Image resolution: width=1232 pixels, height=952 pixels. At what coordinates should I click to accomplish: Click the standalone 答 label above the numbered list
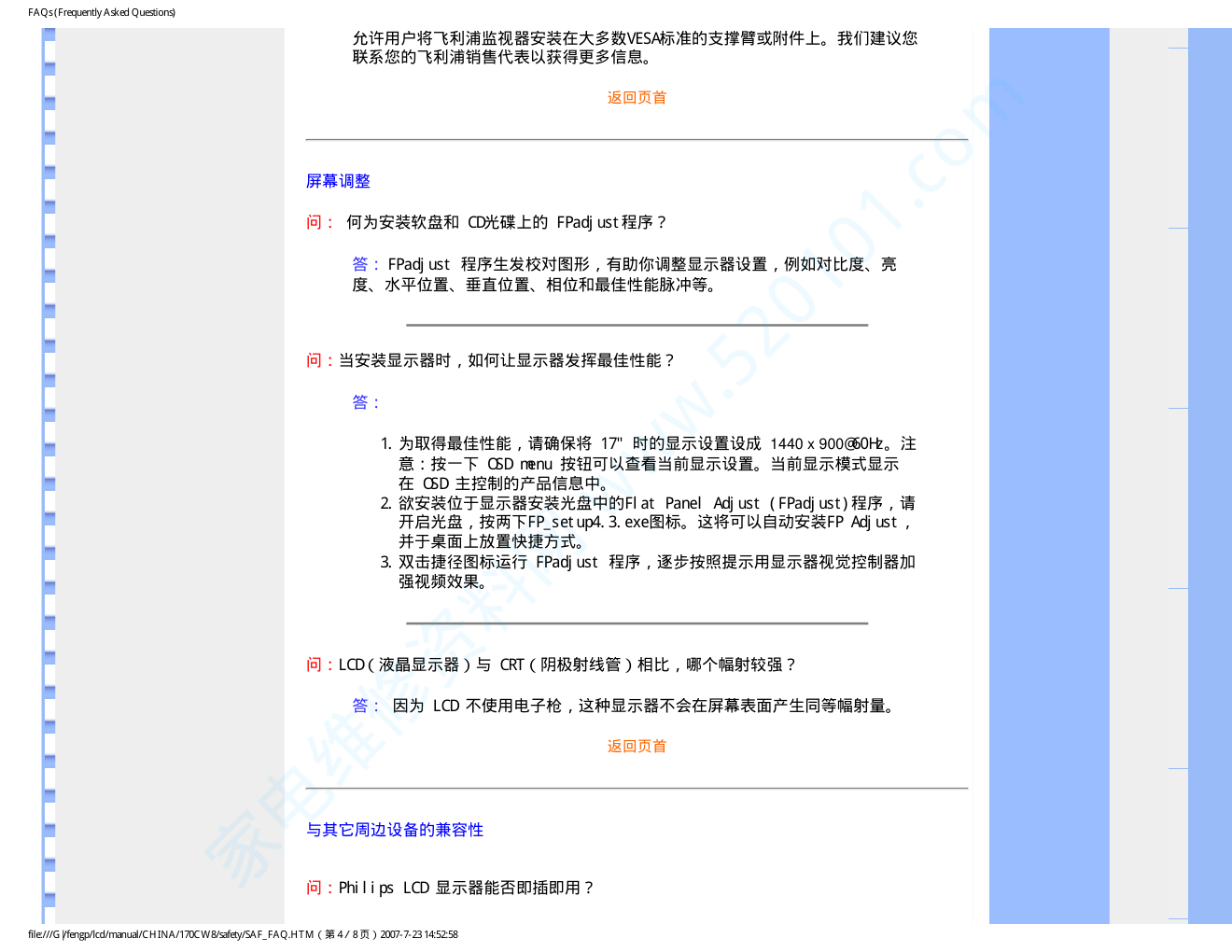tap(365, 402)
